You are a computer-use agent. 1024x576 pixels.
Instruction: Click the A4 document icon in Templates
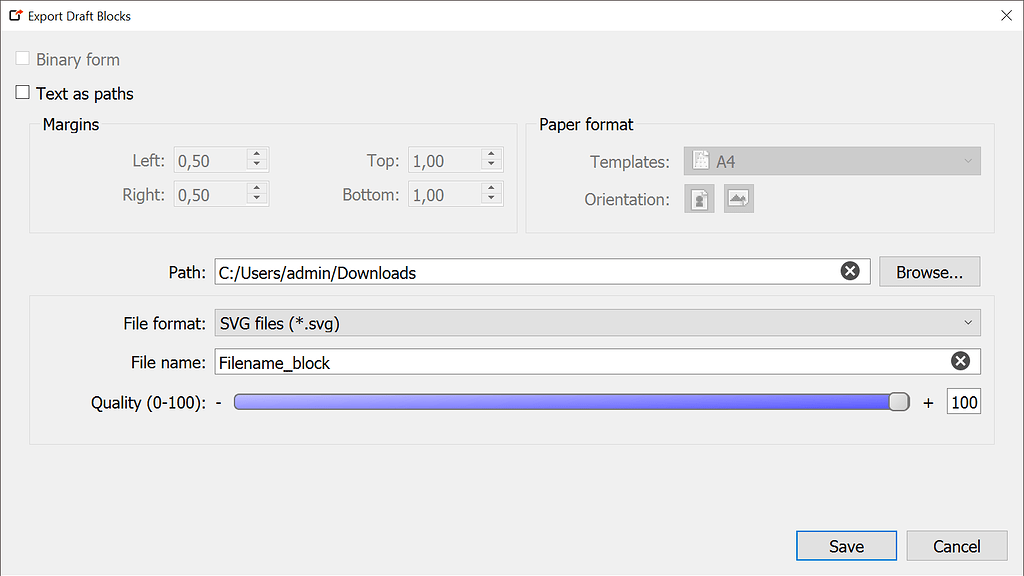click(701, 160)
